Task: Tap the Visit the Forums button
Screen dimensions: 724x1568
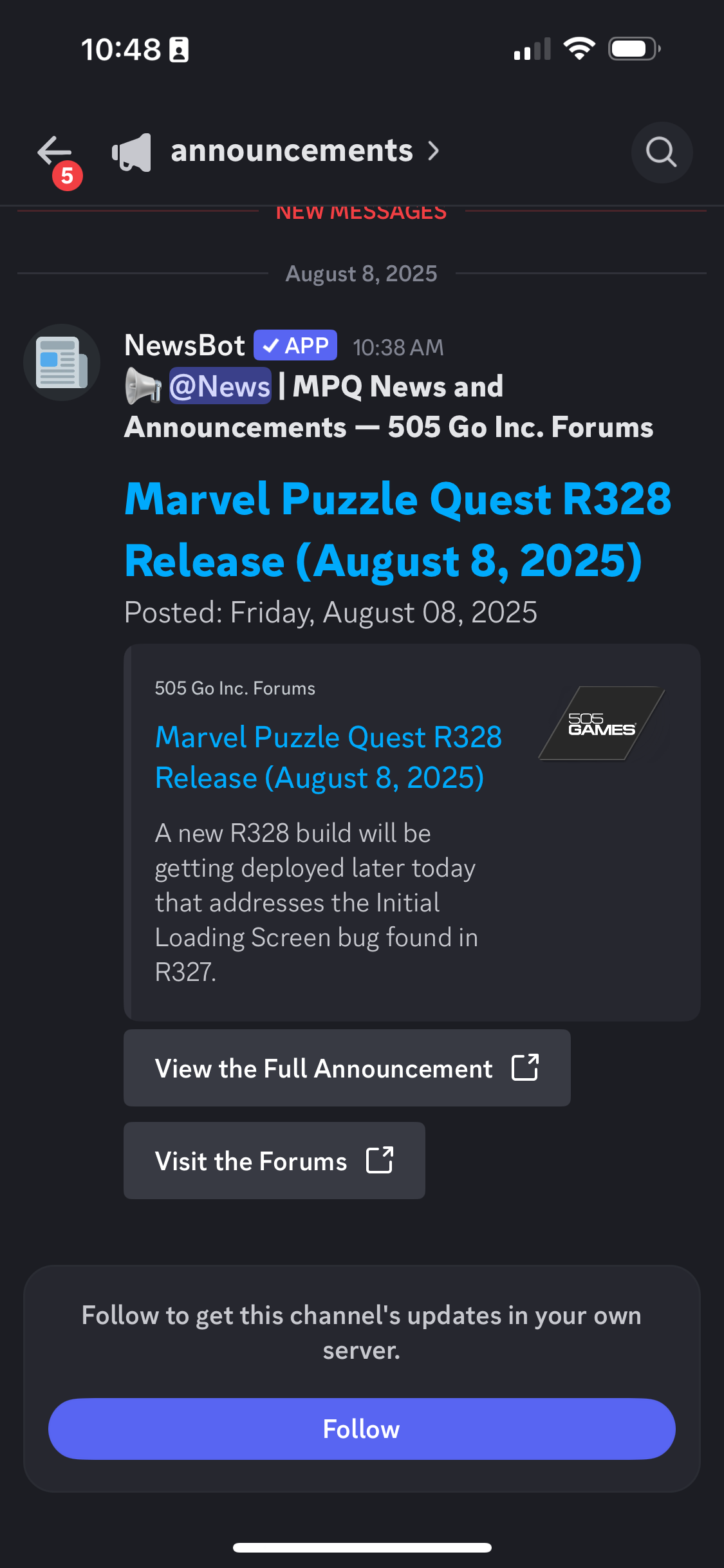Action: 274,1161
